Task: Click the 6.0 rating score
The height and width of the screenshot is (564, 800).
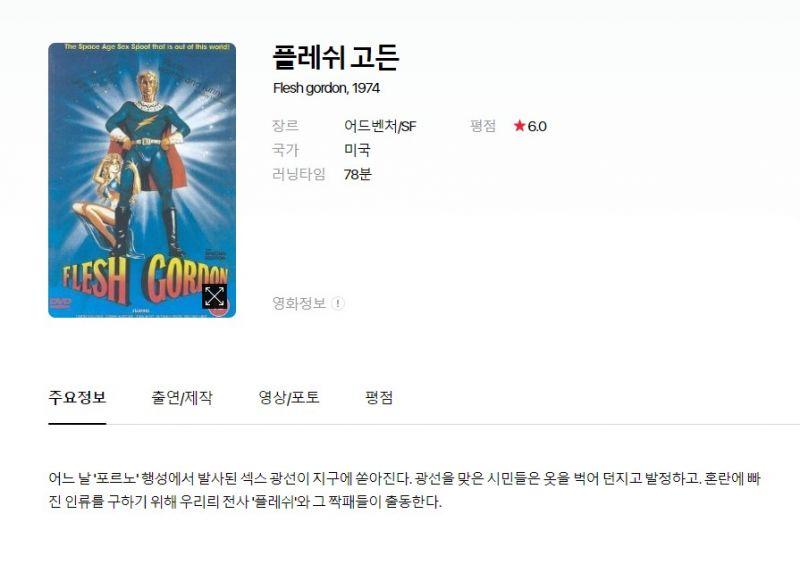Action: [537, 126]
